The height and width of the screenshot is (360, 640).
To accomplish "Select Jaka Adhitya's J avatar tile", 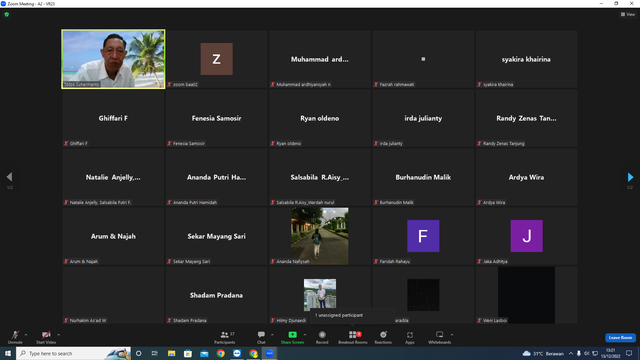I will [526, 236].
